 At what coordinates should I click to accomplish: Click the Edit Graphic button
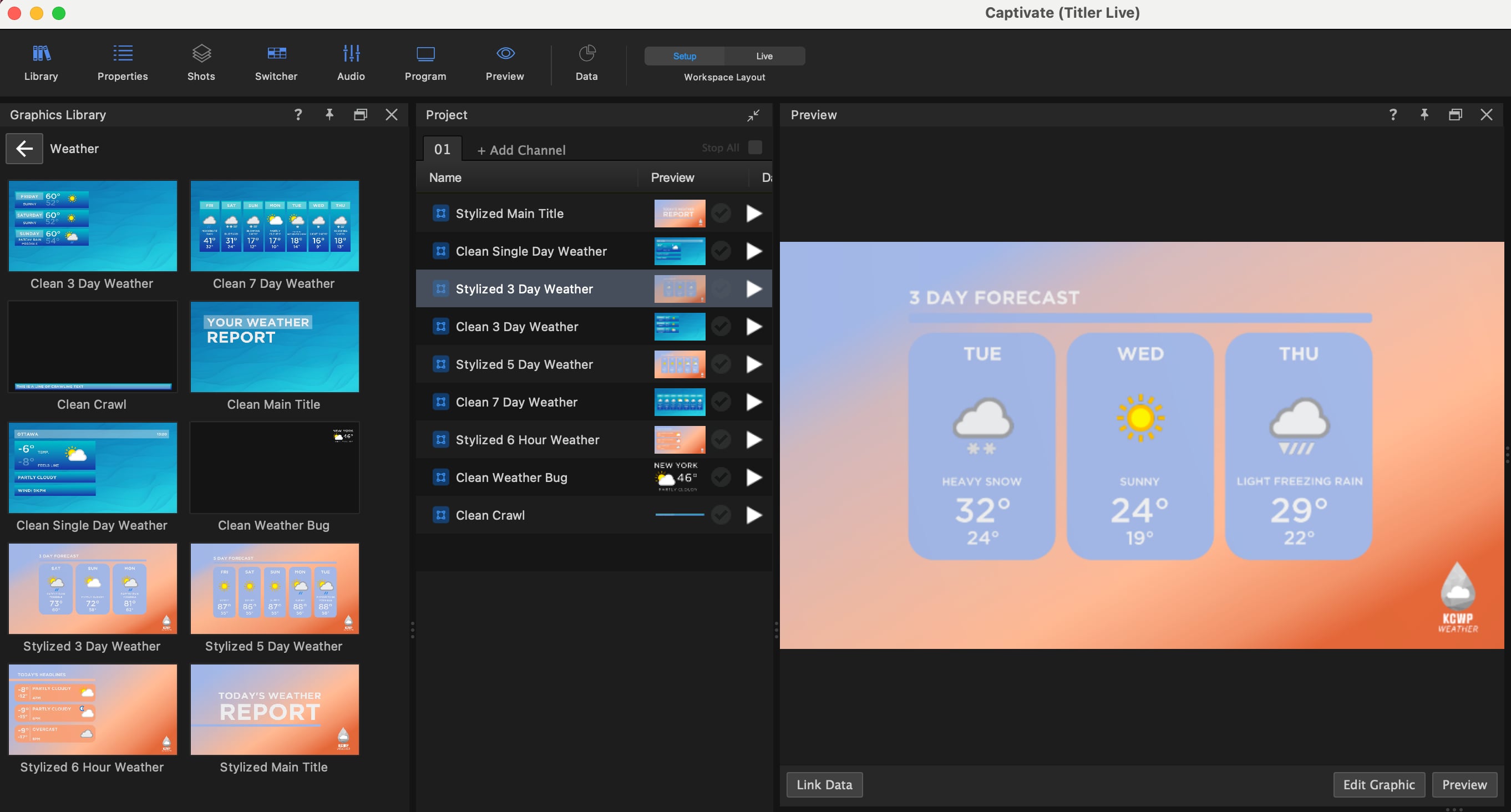coord(1379,784)
